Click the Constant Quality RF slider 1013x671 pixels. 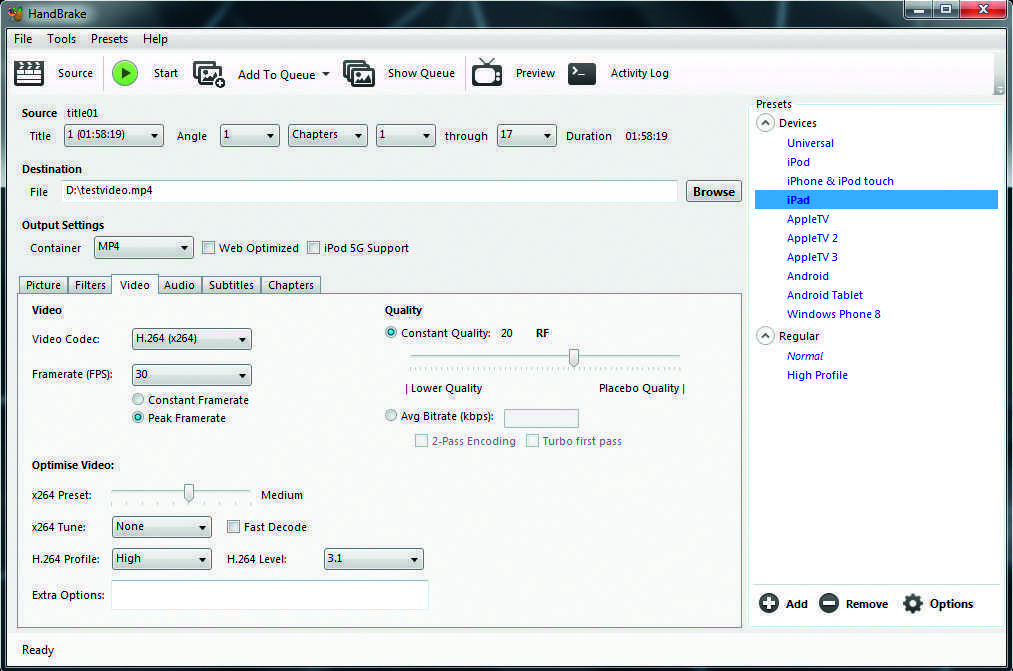coord(573,356)
